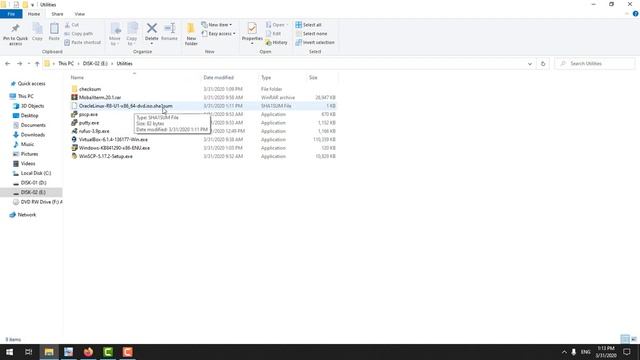640x360 pixels.
Task: Open the Windows Start menu
Action: [x=9, y=352]
